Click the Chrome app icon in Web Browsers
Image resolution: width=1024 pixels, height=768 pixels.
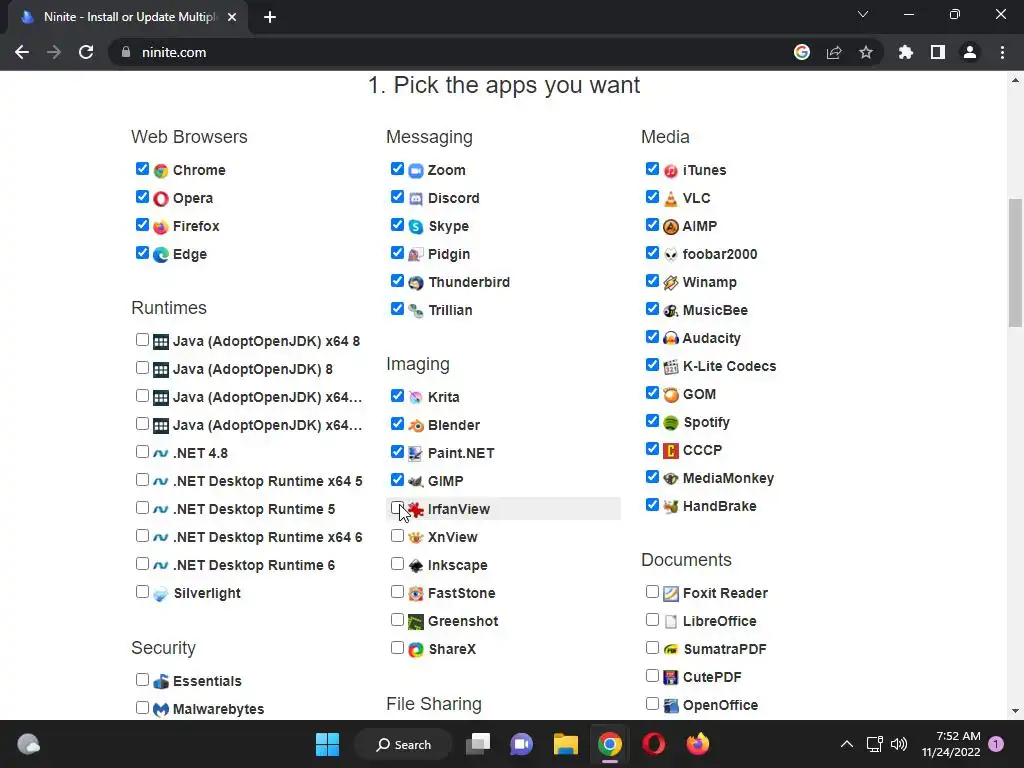tap(161, 171)
